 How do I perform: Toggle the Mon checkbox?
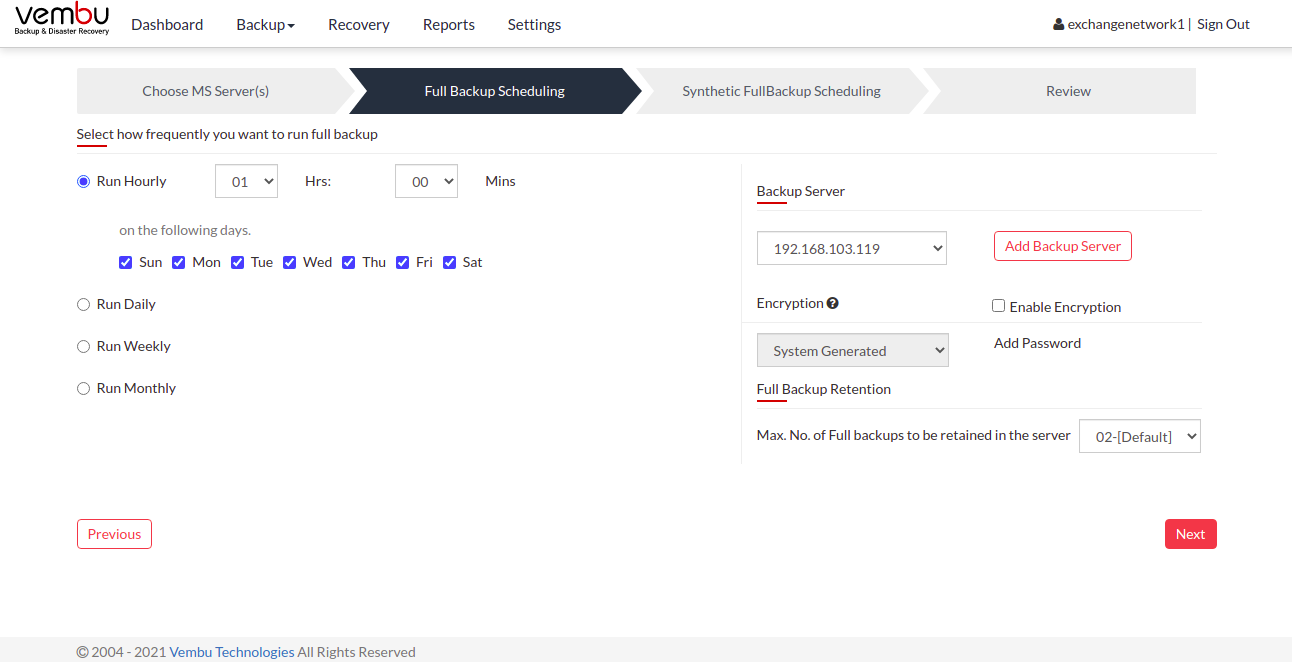(178, 262)
